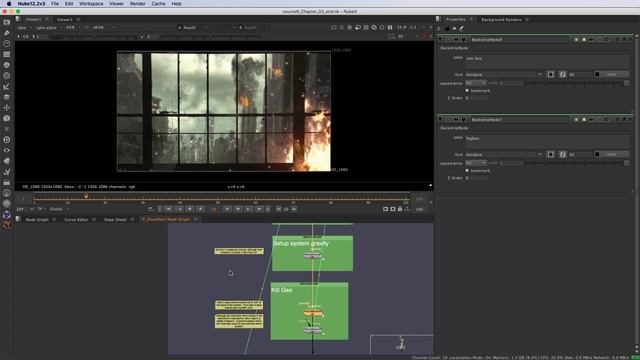This screenshot has height=360, width=640.
Task: Open the Global frame range dropdown
Action: click(59, 209)
